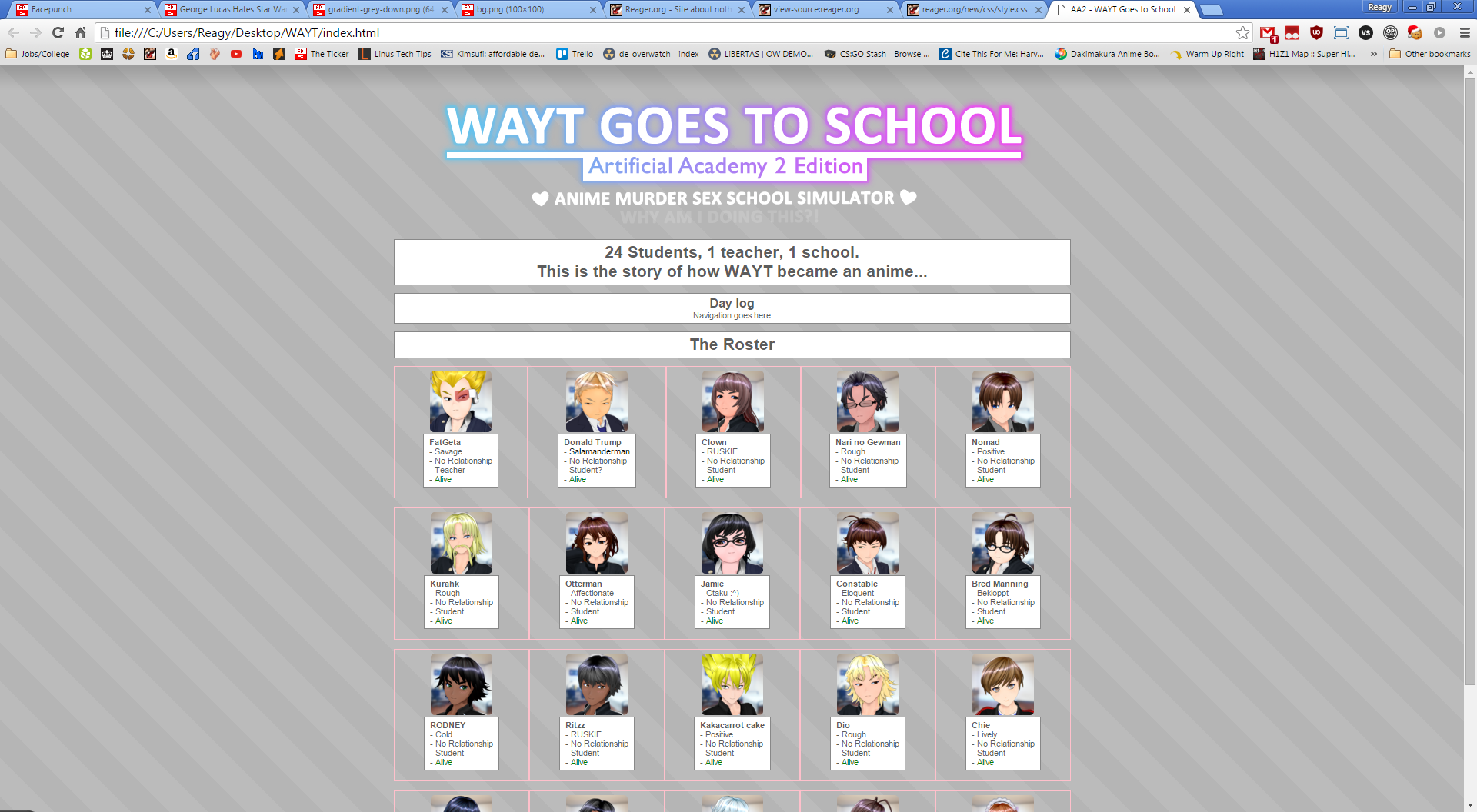
Task: Click the red extension with two dots
Action: (x=1292, y=32)
